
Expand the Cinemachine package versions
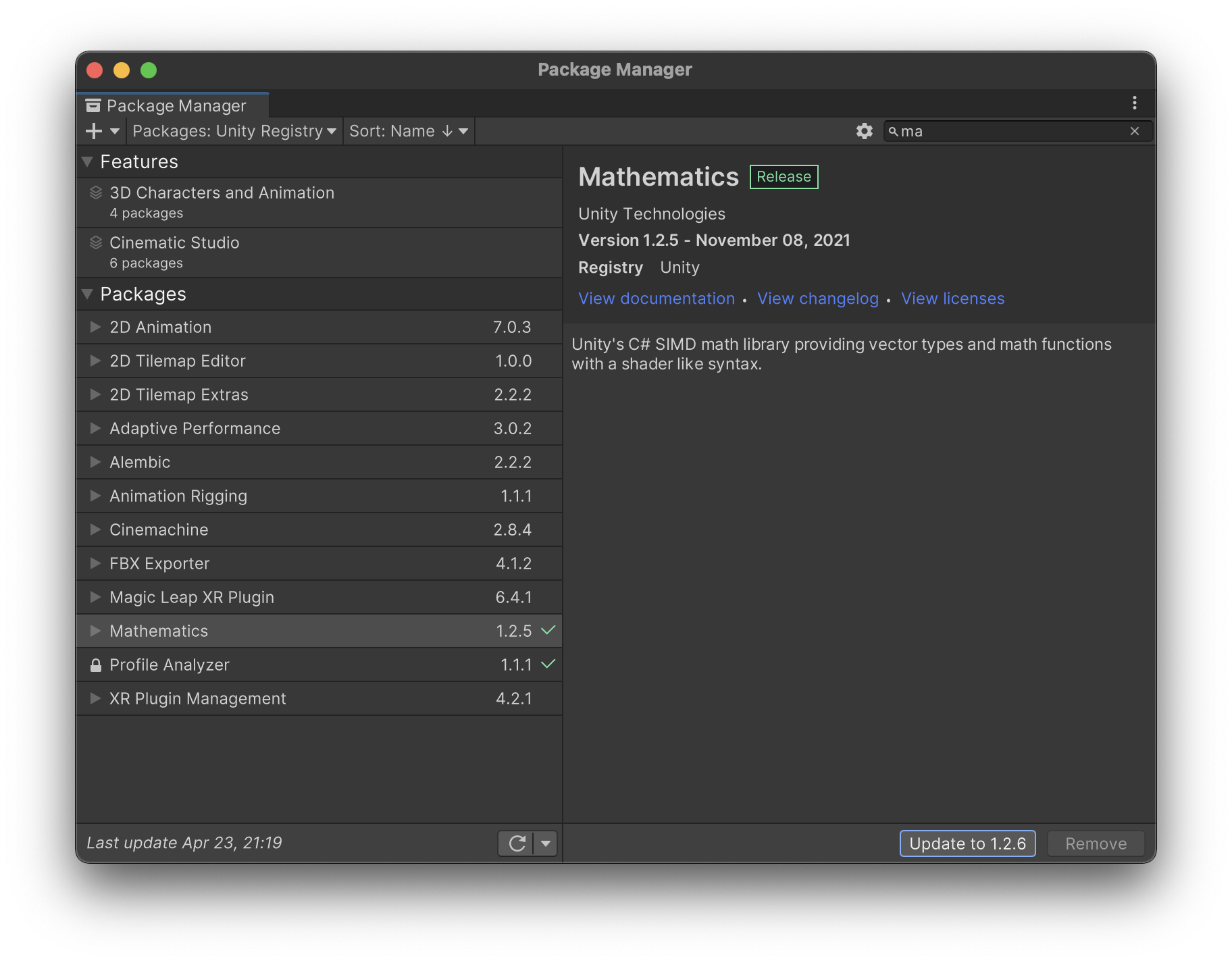[x=95, y=529]
